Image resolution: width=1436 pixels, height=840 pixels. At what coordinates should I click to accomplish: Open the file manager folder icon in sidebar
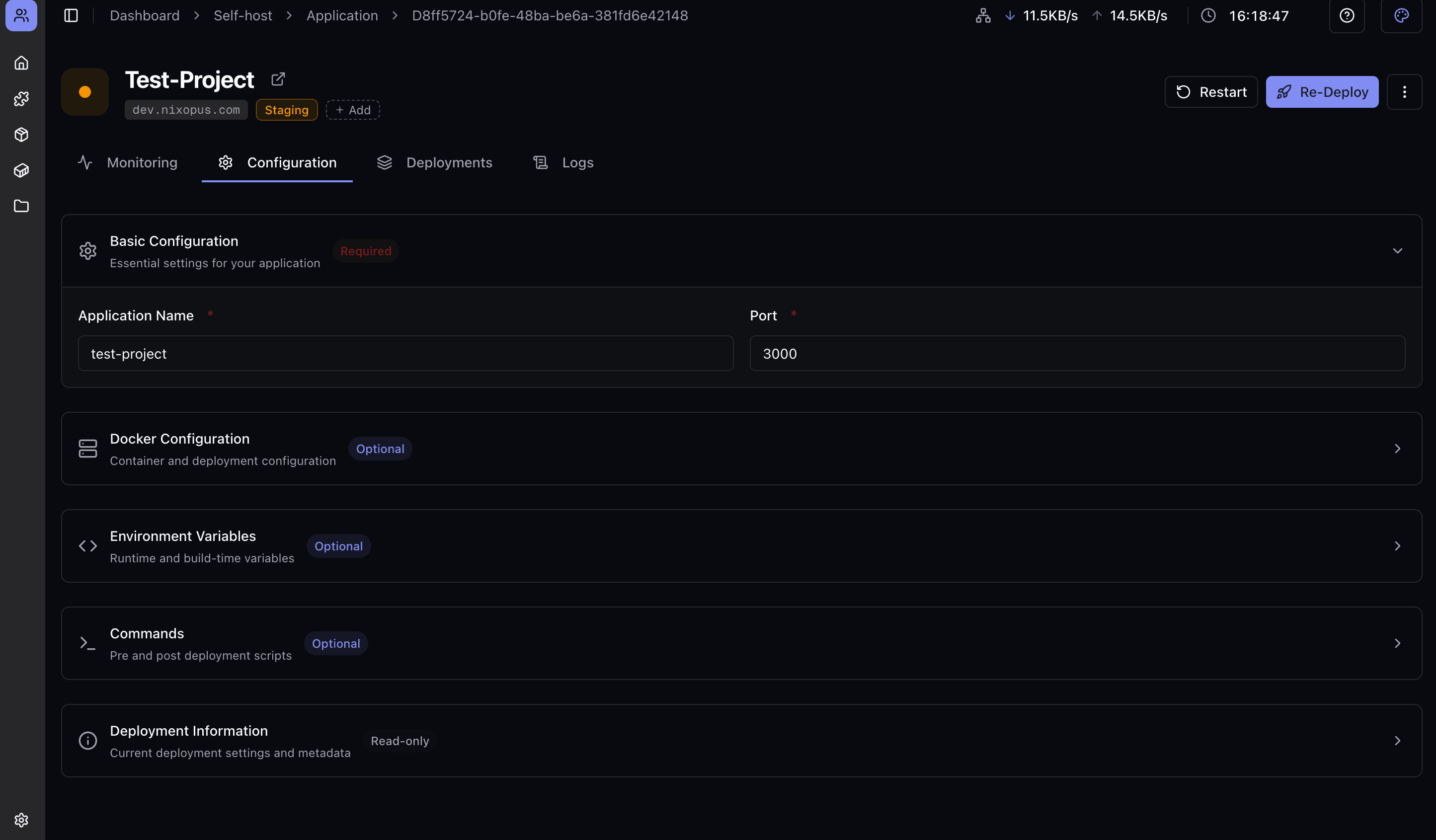(21, 206)
